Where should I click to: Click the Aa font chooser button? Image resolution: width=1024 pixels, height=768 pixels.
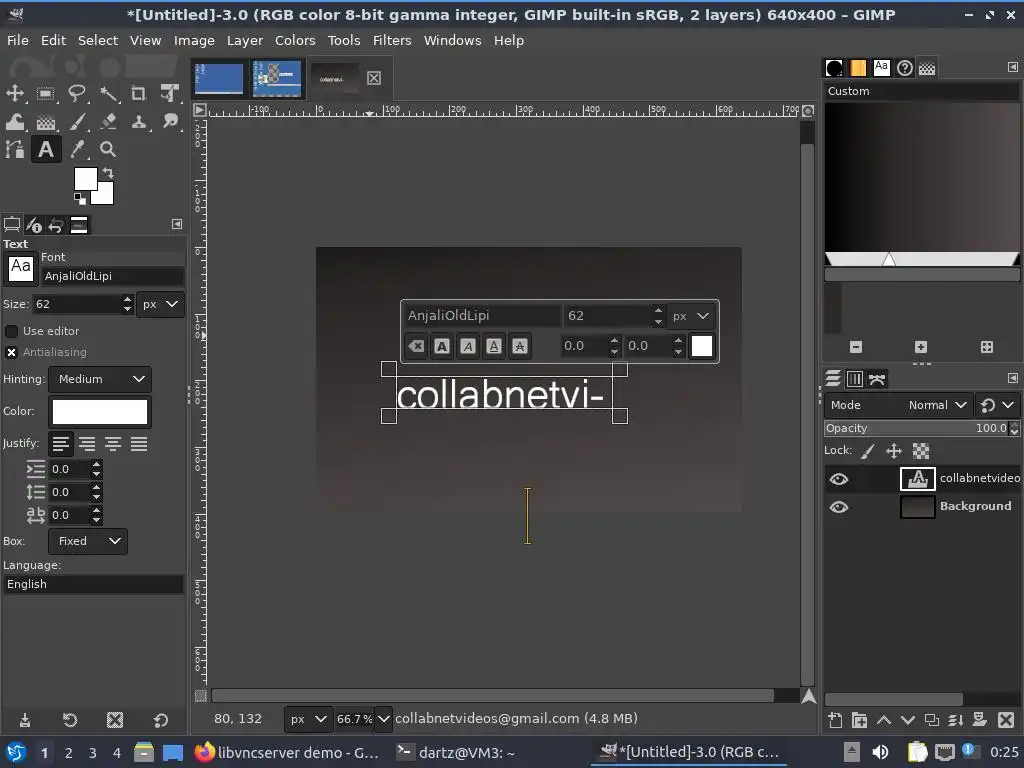tap(20, 268)
